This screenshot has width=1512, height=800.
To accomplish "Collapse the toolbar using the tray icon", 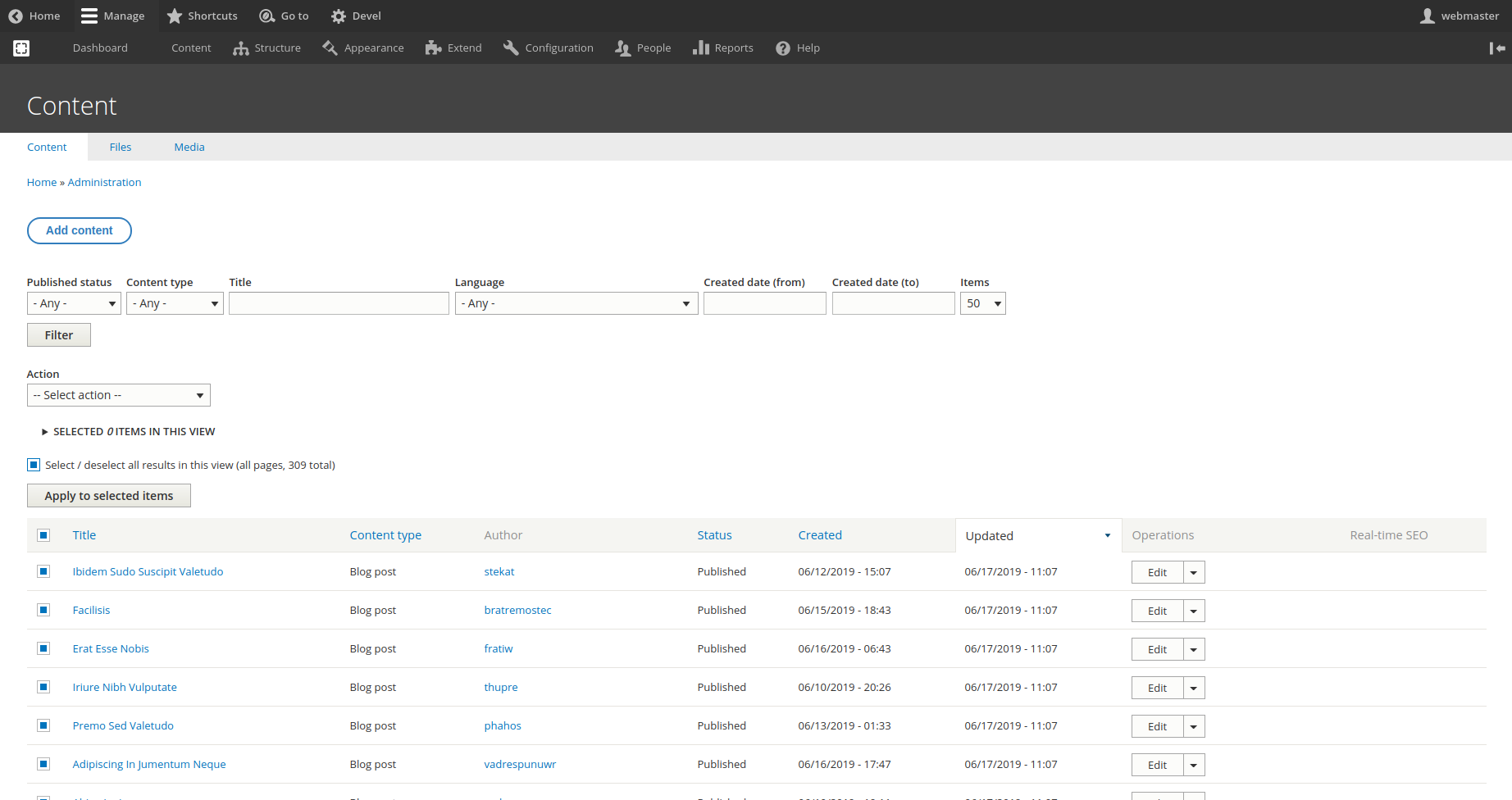I will pos(1496,48).
